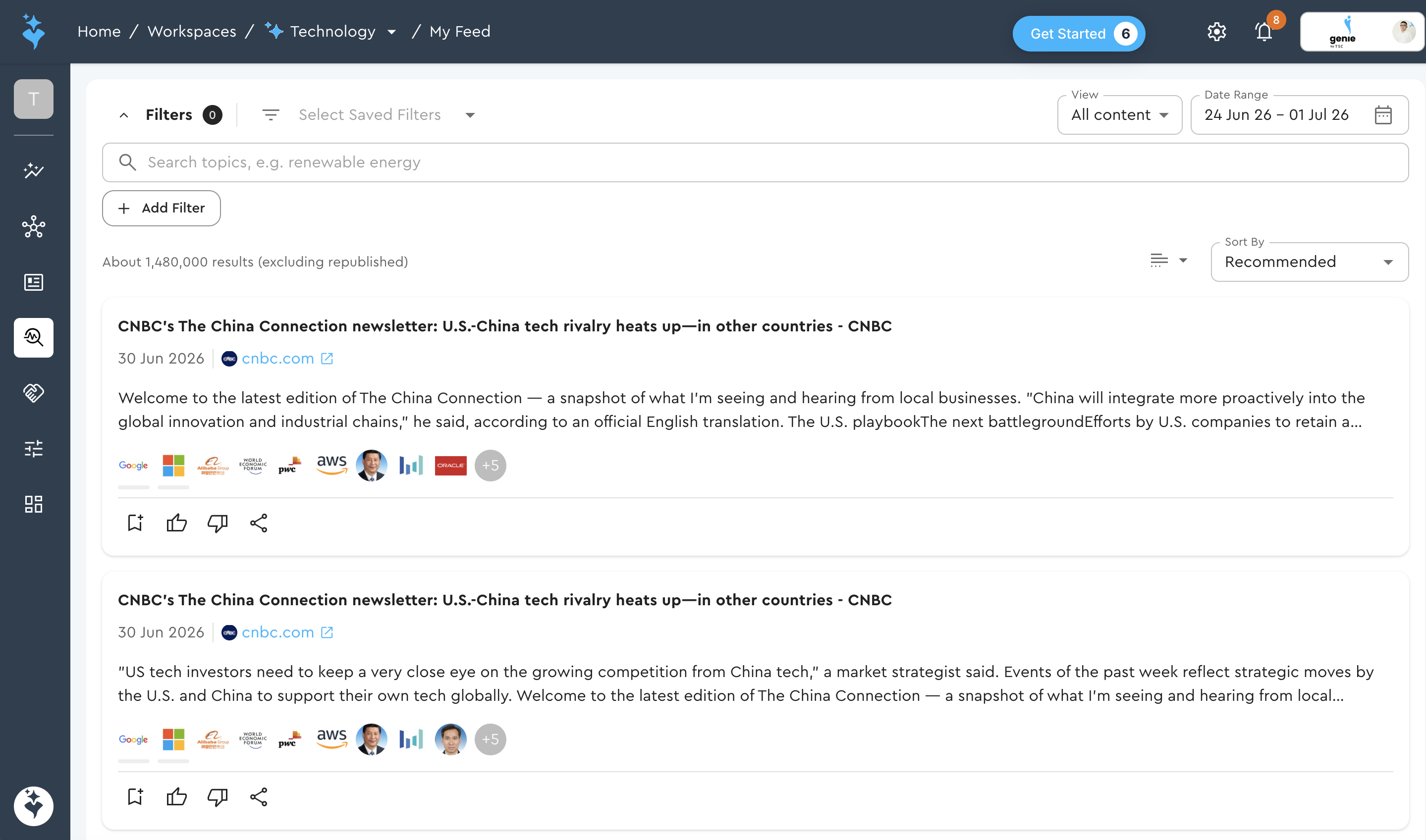Share the first CNBC article

(x=259, y=523)
